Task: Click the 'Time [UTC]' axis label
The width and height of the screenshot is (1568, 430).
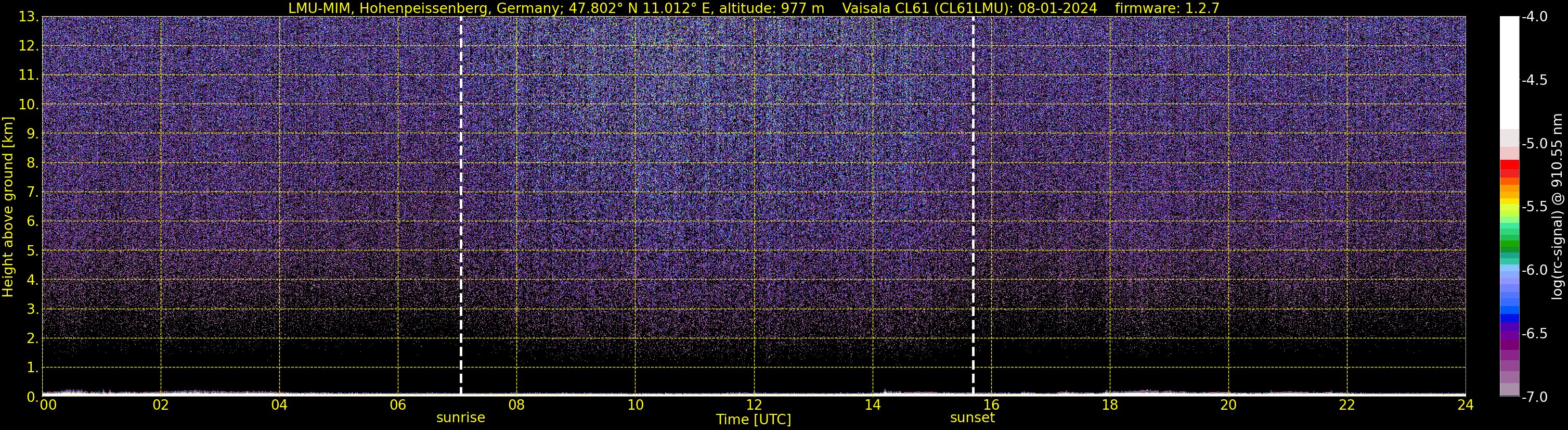Action: coord(753,420)
